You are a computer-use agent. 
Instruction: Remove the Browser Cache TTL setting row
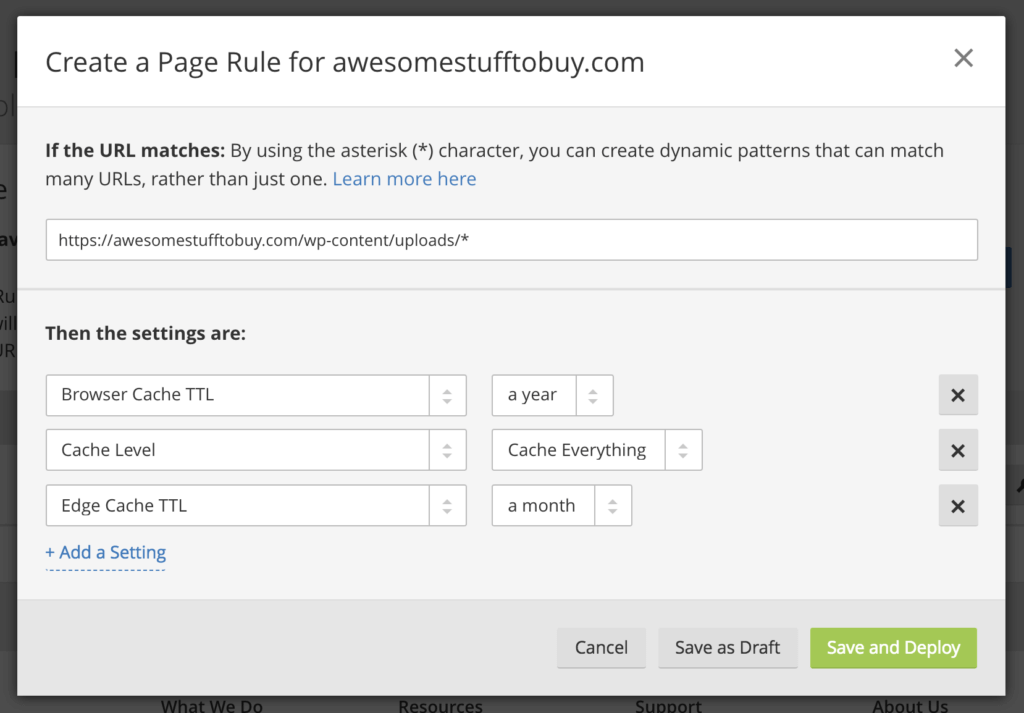pos(957,395)
